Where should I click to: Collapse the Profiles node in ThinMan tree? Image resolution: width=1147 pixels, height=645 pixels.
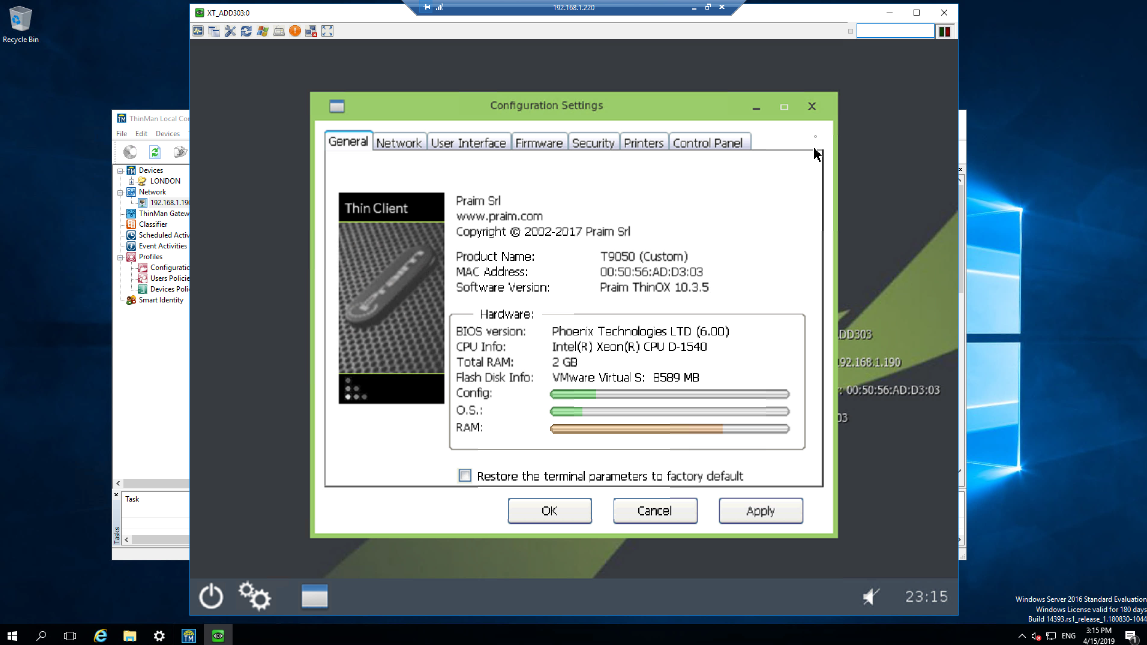[120, 257]
